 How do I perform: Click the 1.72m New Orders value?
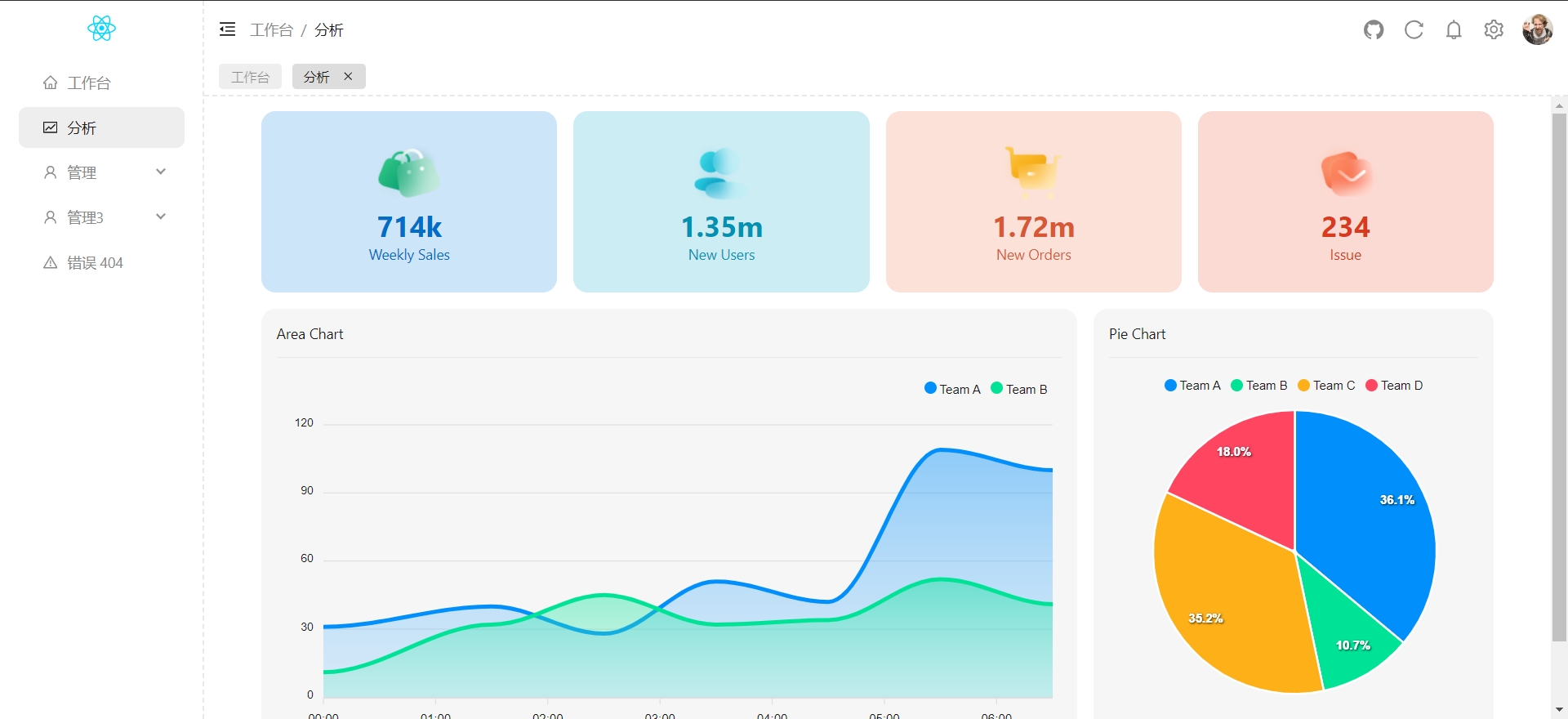point(1033,226)
